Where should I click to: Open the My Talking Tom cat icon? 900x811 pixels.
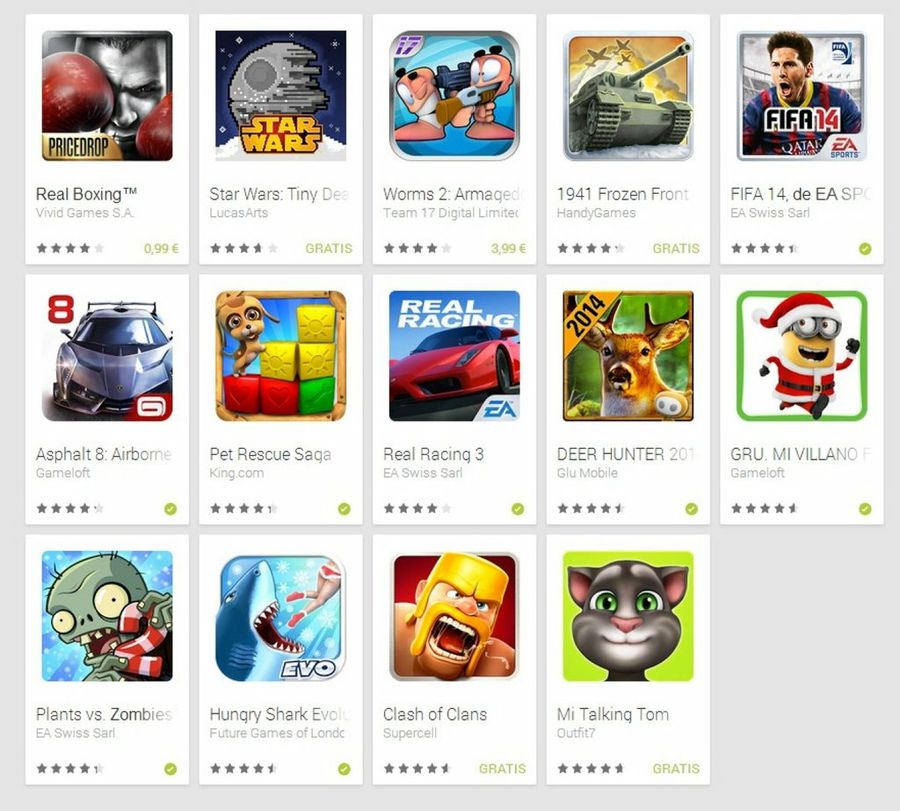click(628, 616)
